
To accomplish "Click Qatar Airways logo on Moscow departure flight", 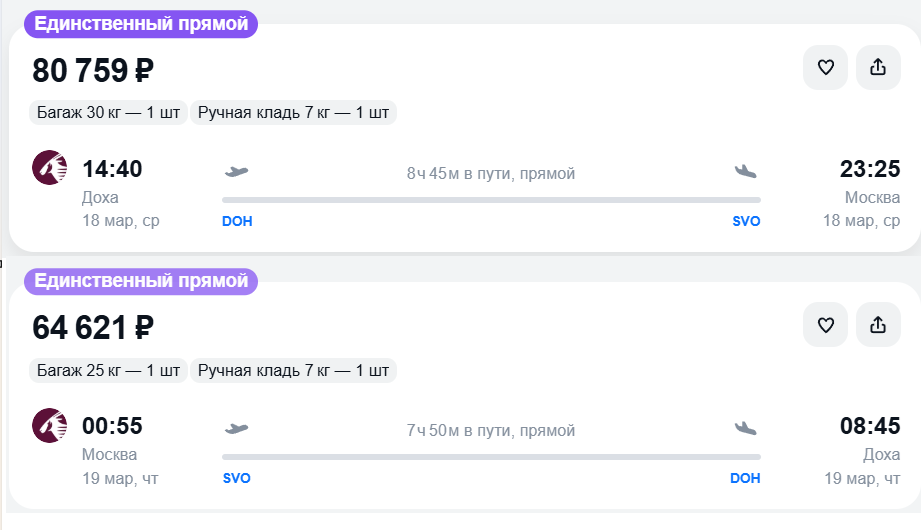I will (x=50, y=425).
